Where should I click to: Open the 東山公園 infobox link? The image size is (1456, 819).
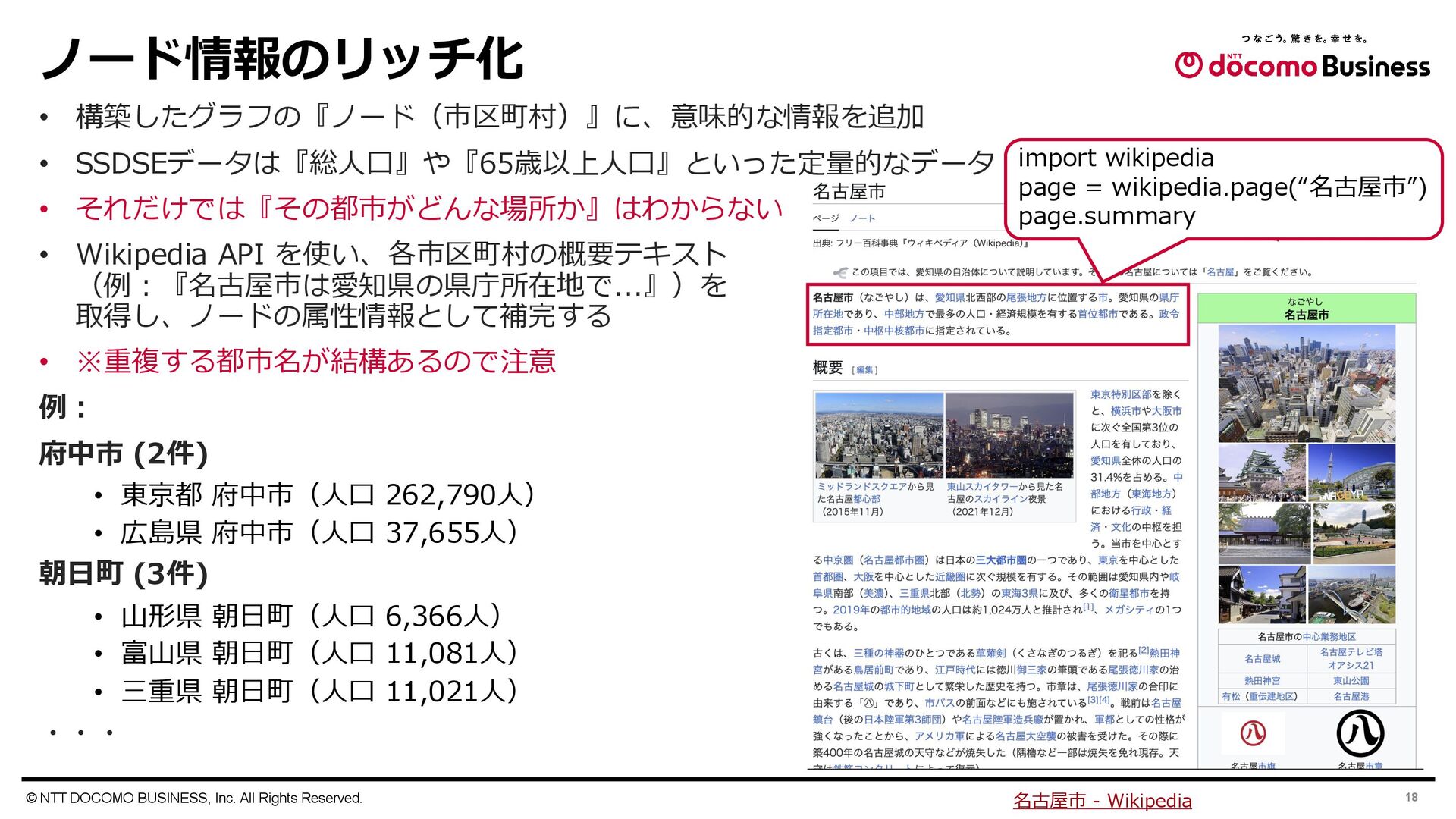click(1351, 681)
